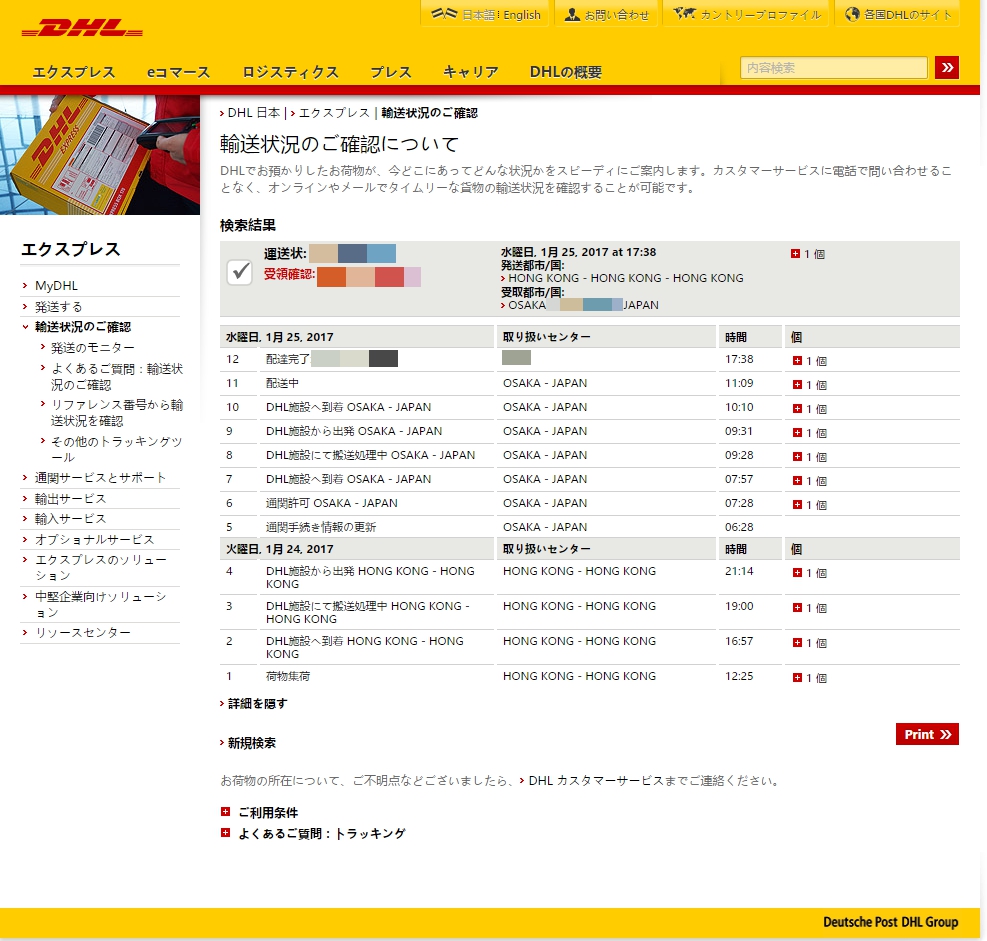The width and height of the screenshot is (987, 941).
Task: Open the キャリア top menu
Action: click(x=470, y=72)
